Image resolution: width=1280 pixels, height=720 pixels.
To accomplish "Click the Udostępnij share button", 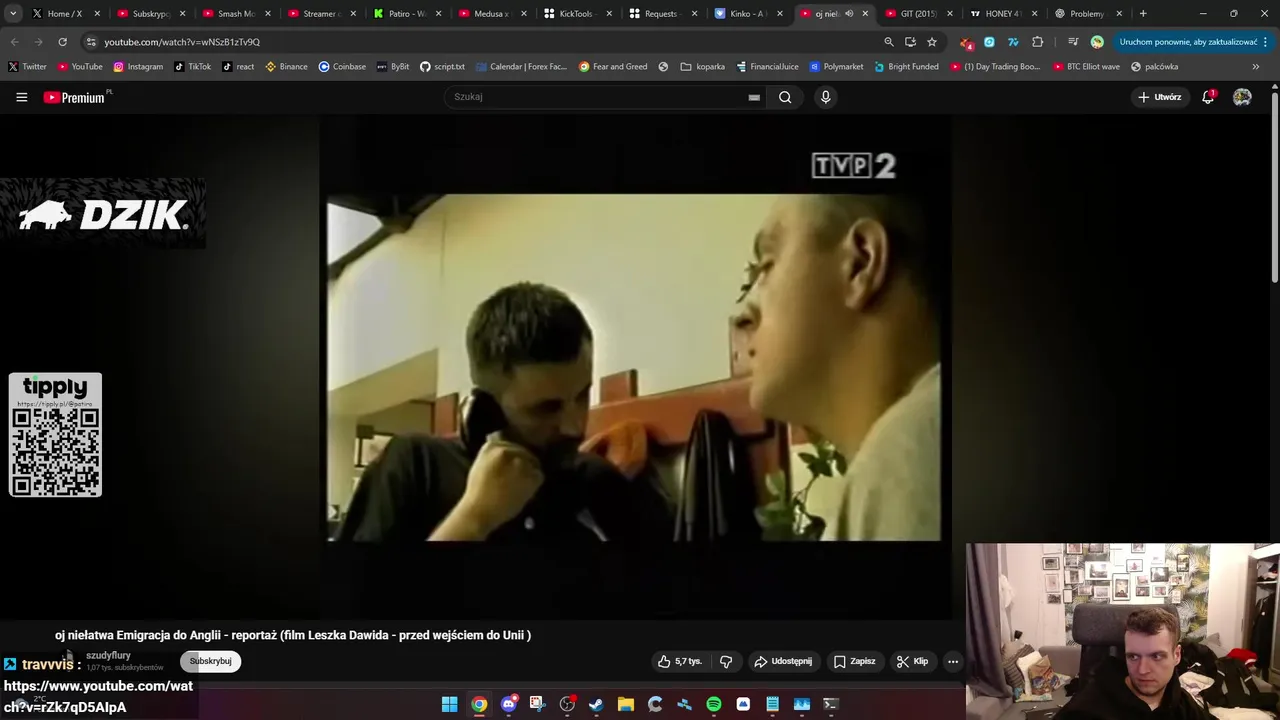I will click(783, 661).
